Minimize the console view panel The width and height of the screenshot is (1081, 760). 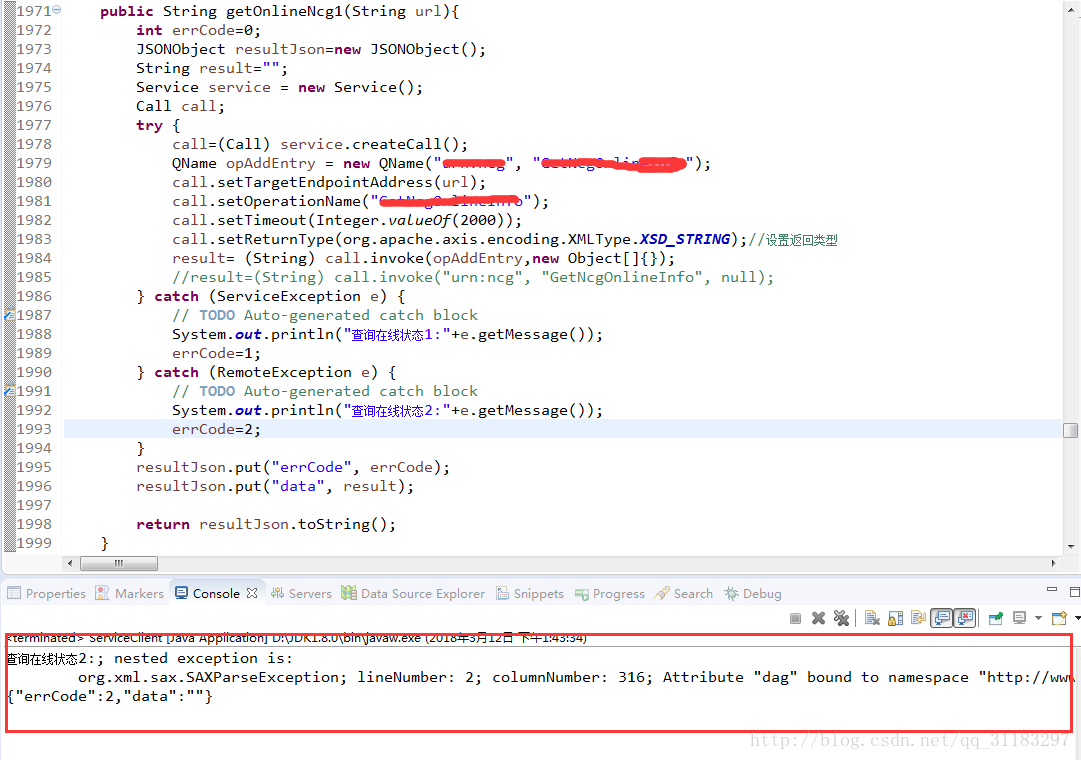[x=1051, y=590]
